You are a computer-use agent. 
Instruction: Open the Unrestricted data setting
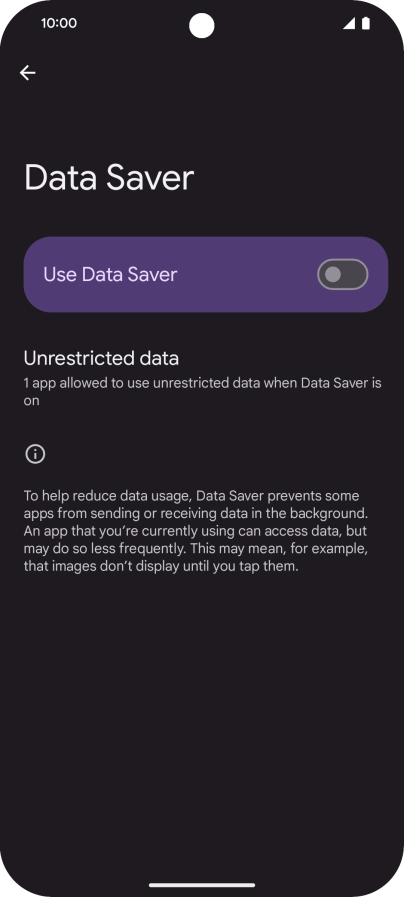pos(202,378)
